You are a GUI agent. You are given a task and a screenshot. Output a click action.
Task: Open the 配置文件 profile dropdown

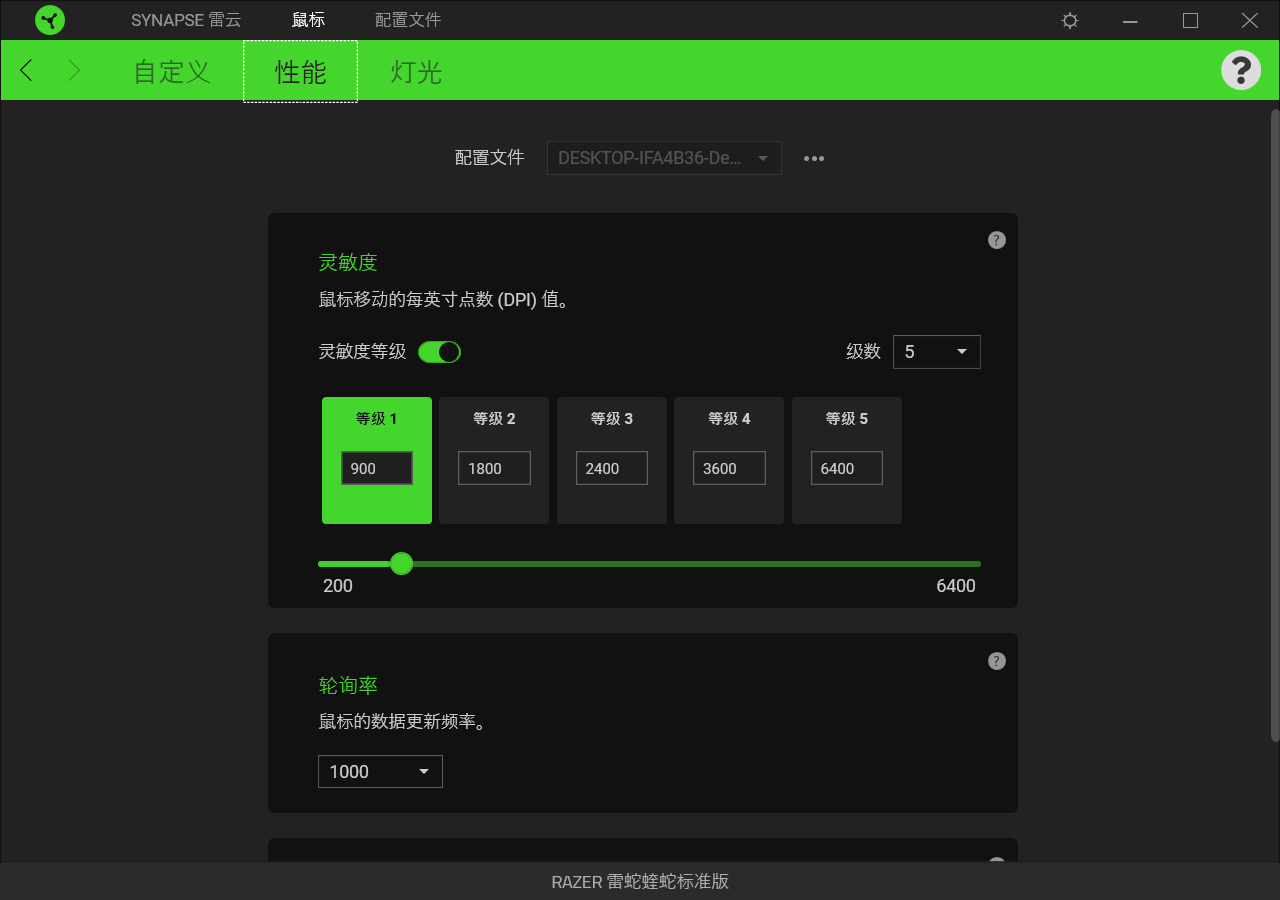pos(664,158)
